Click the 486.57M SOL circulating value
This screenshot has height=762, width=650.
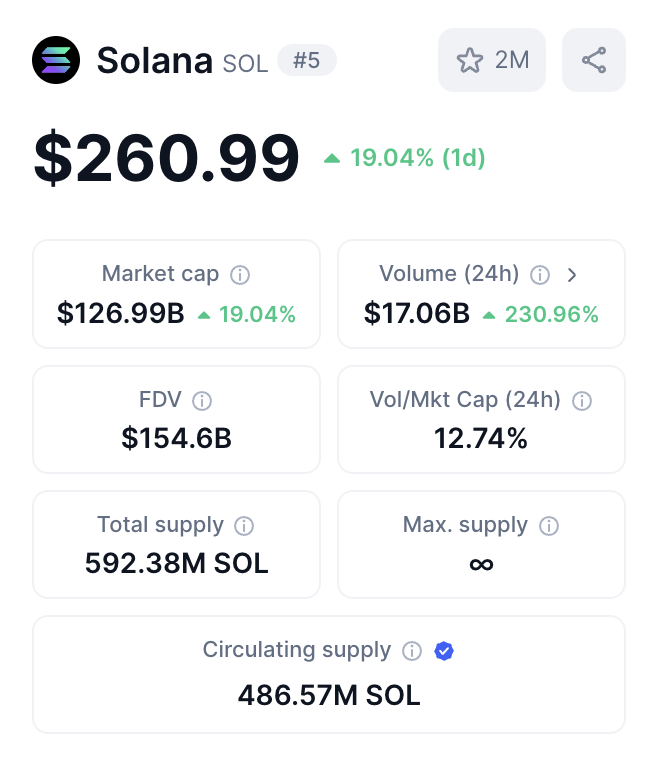point(329,695)
